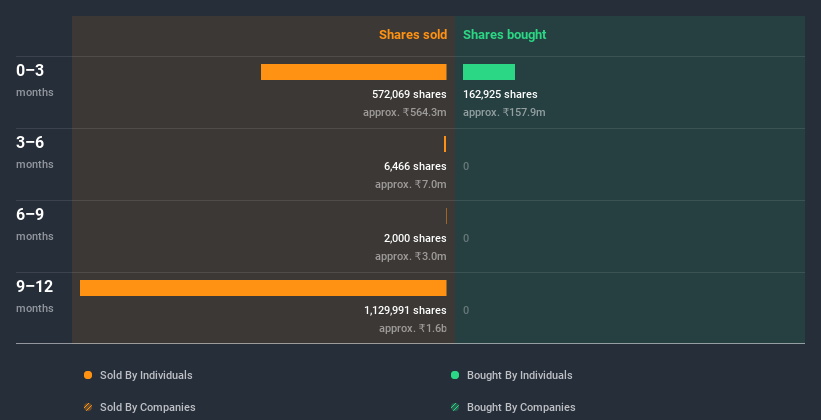
Task: Click the 6,466 shares value
Action: (415, 166)
